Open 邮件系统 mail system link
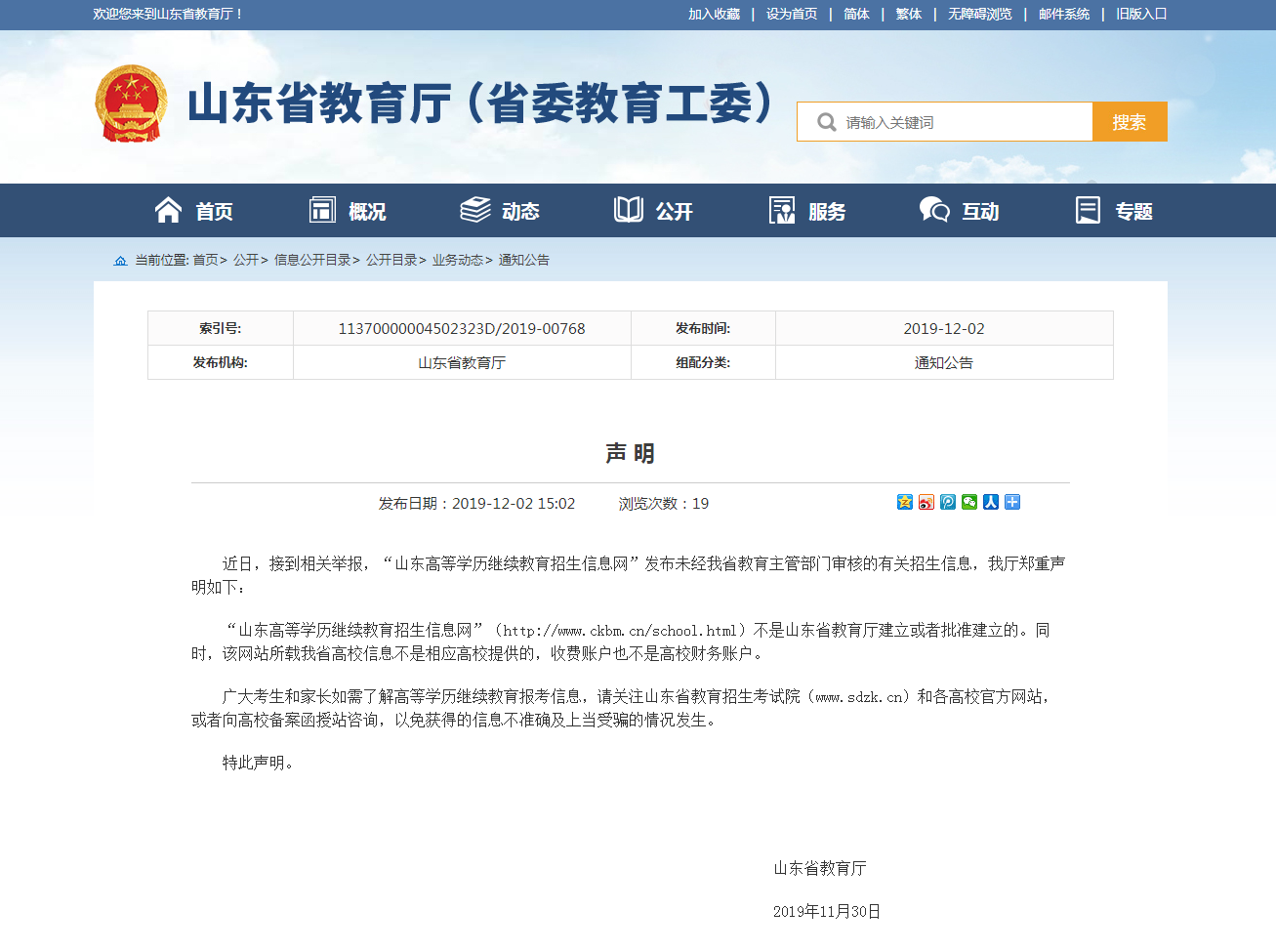Screen dimensions: 1276x952 click(1063, 15)
